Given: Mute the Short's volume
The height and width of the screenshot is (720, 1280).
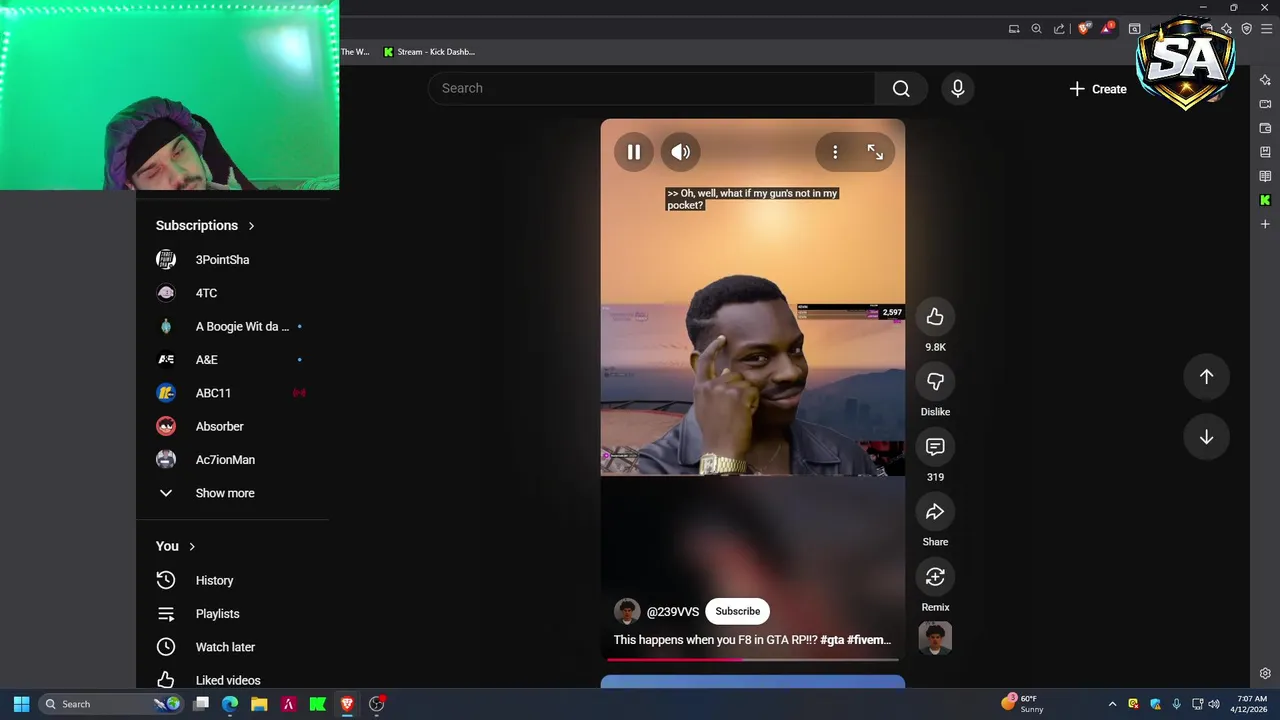Looking at the screenshot, I should 681,152.
